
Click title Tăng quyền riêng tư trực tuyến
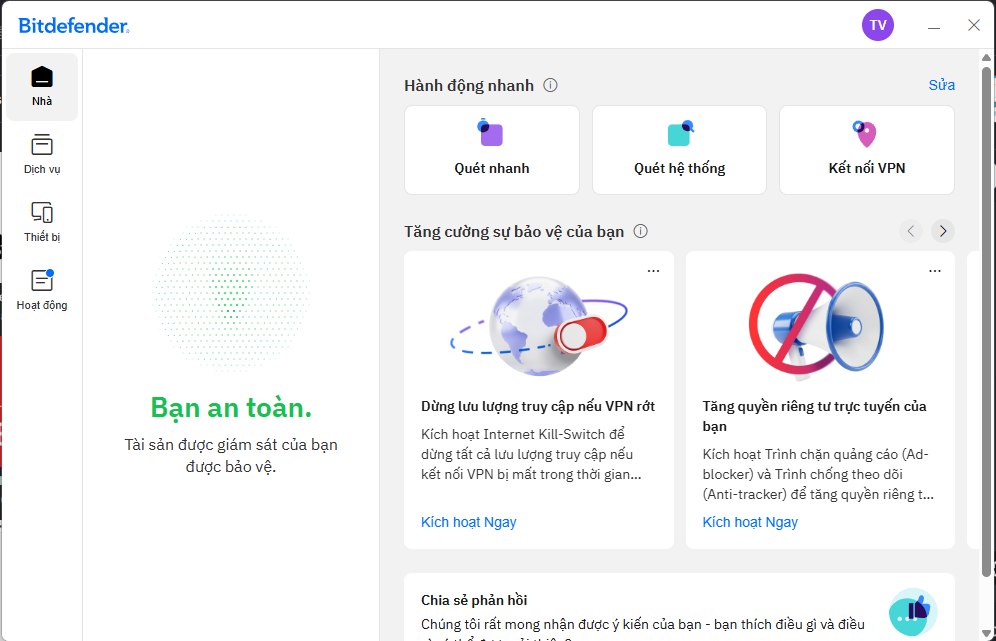(814, 416)
